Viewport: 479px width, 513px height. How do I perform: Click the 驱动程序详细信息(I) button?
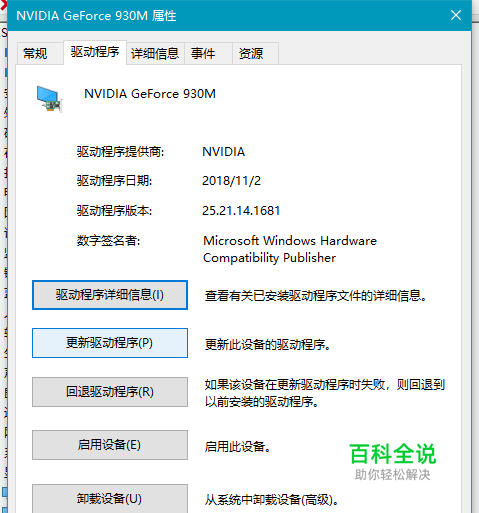pyautogui.click(x=110, y=295)
